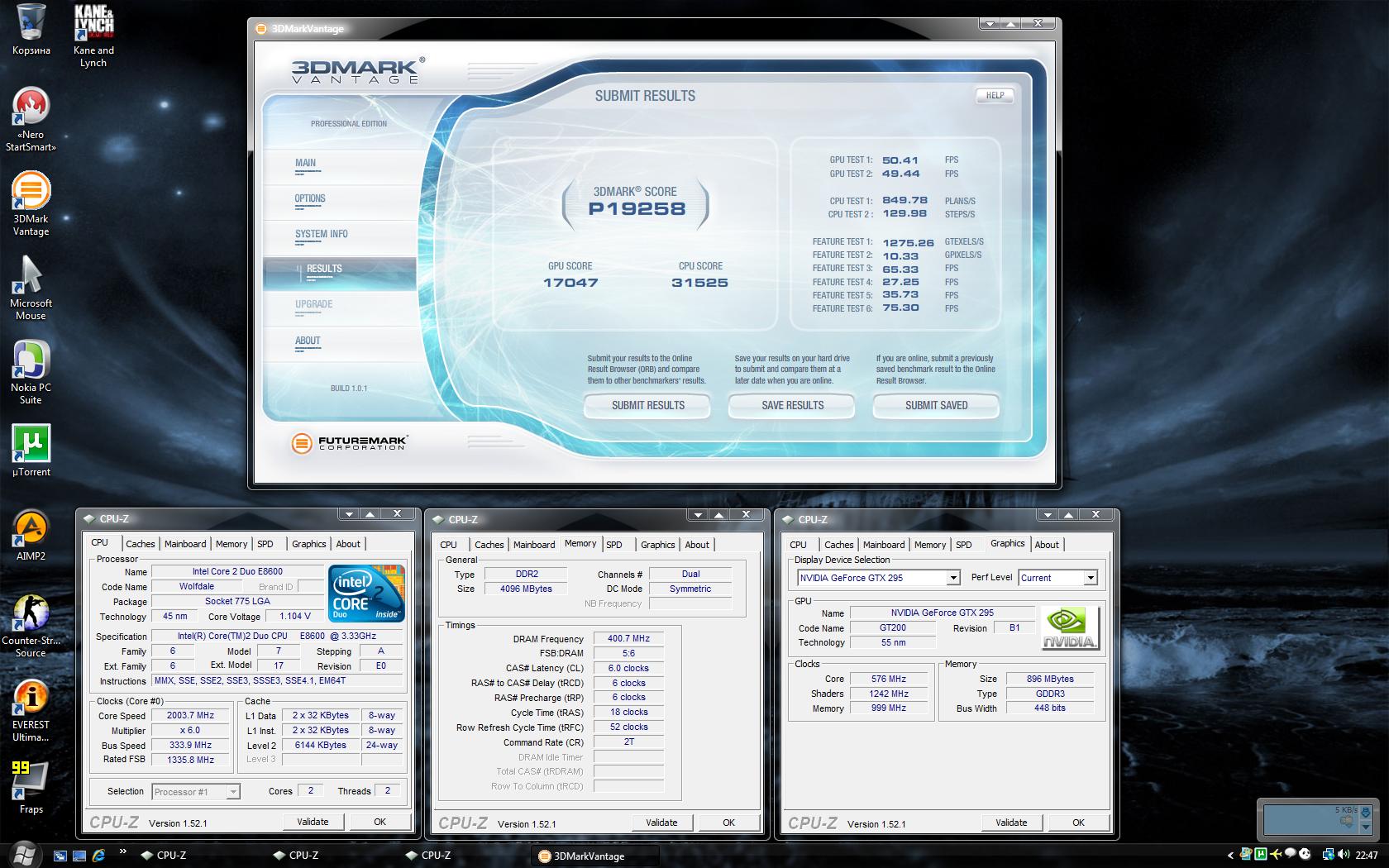Launch Nokia PC Suite desktop icon
The image size is (1389, 868).
[31, 373]
